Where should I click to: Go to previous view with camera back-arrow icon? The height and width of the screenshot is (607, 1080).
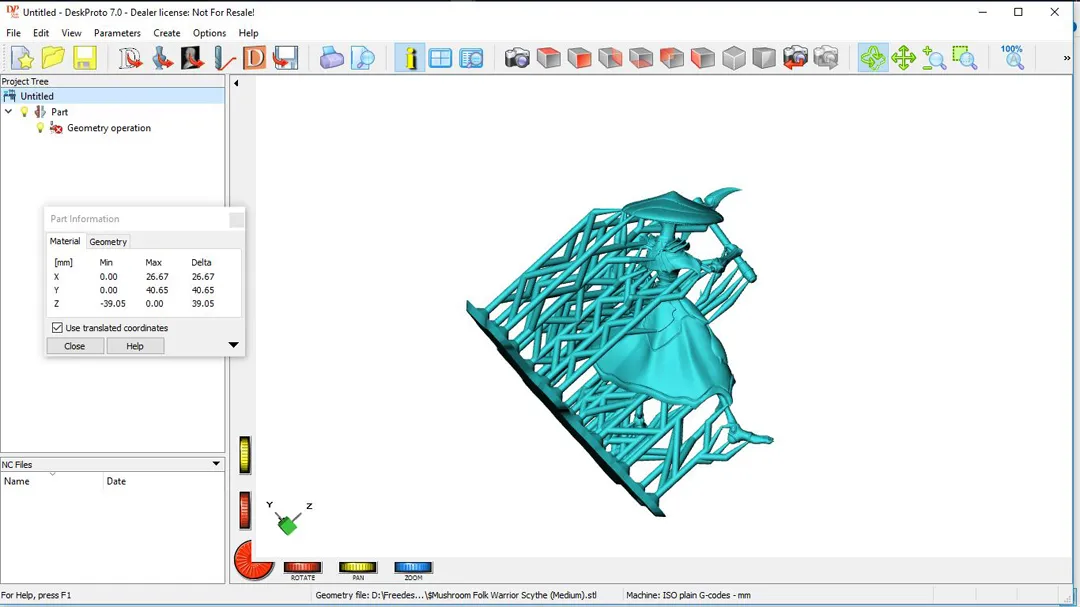pos(796,58)
